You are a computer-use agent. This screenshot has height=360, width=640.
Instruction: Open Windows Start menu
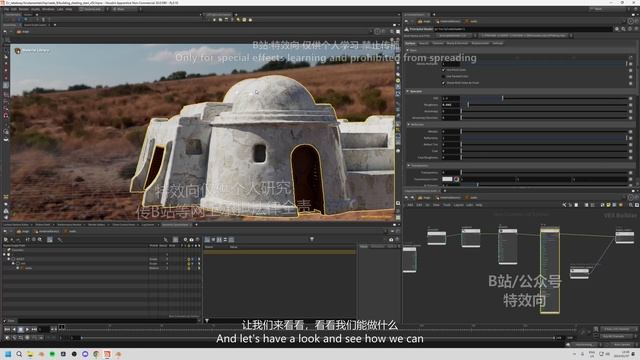point(8,354)
